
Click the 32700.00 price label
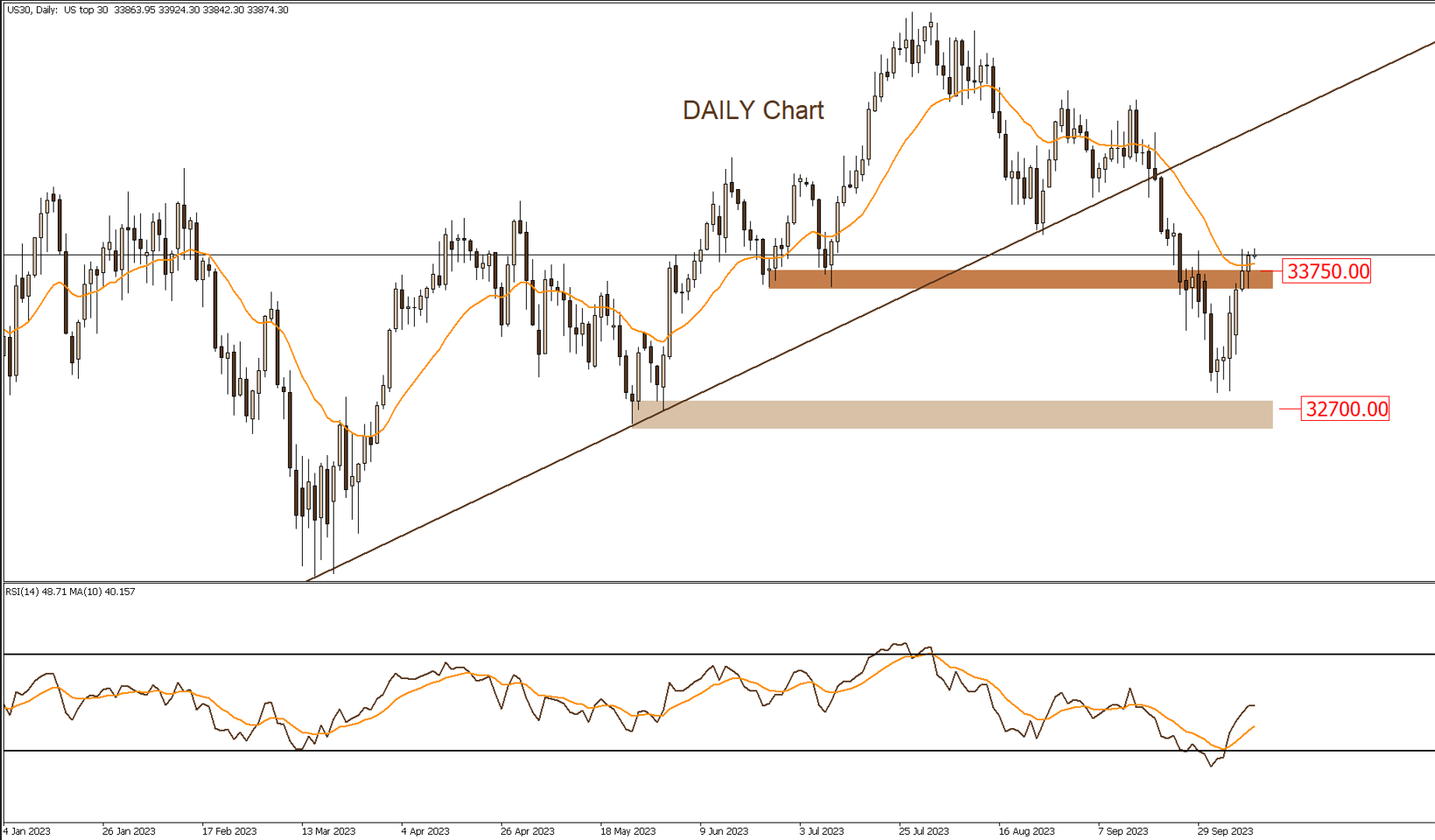(x=1345, y=409)
